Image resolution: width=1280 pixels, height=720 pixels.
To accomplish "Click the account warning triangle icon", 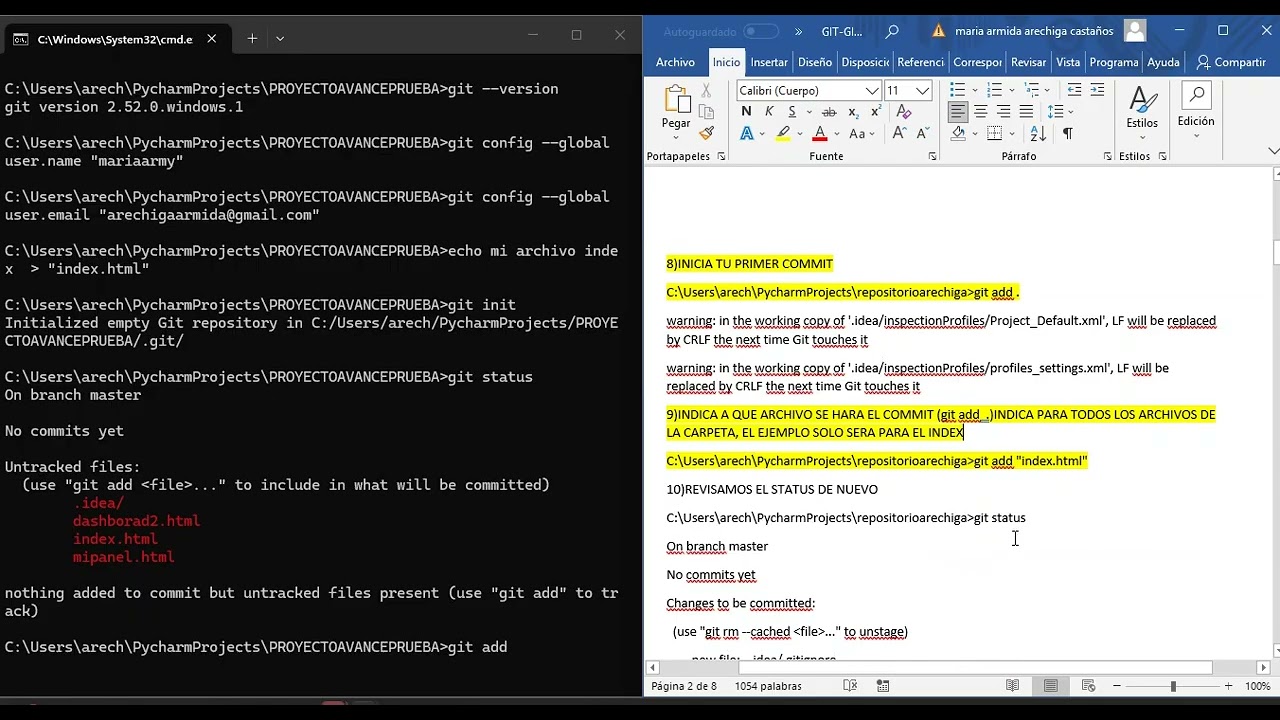I will pos(938,31).
